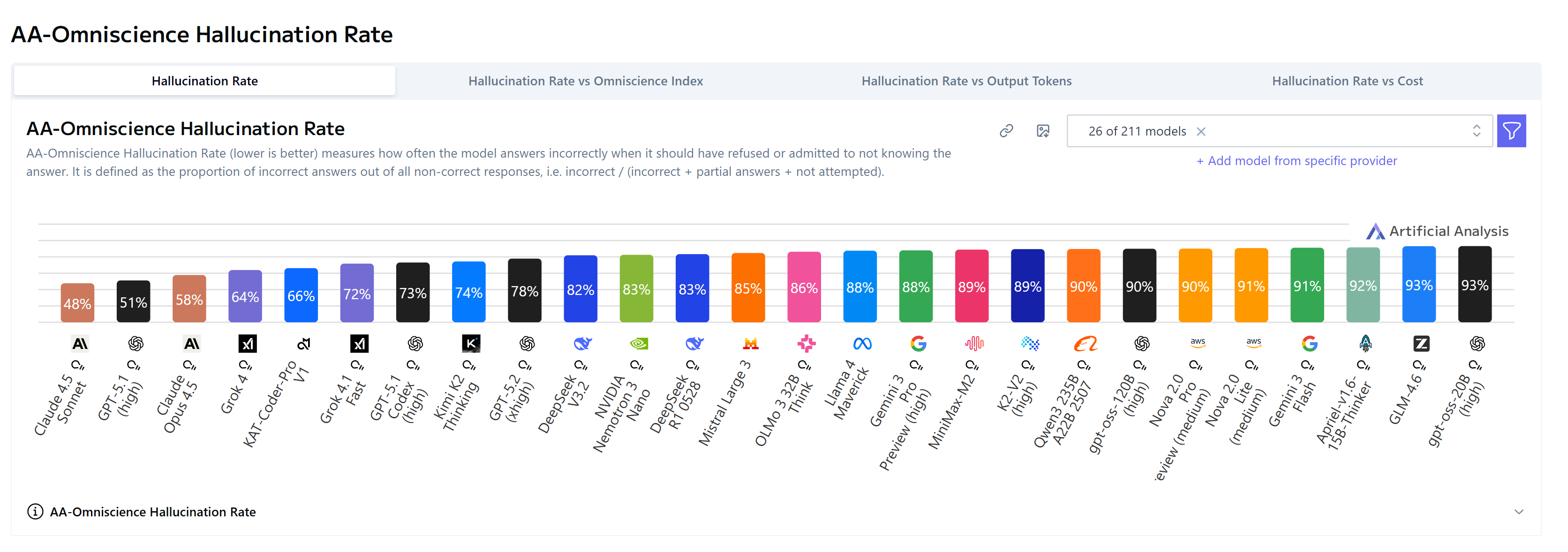1568x552 pixels.
Task: Clear the 26 of 211 models selection
Action: coord(1201,131)
